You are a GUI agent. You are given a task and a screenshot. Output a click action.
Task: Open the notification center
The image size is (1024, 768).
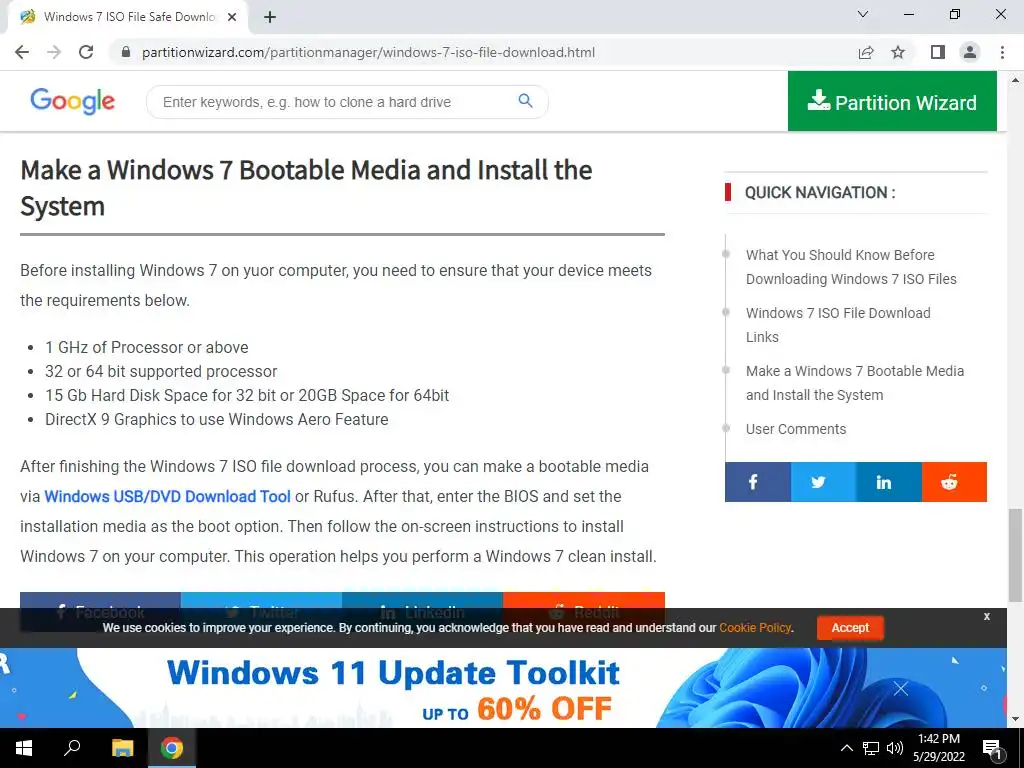(992, 748)
